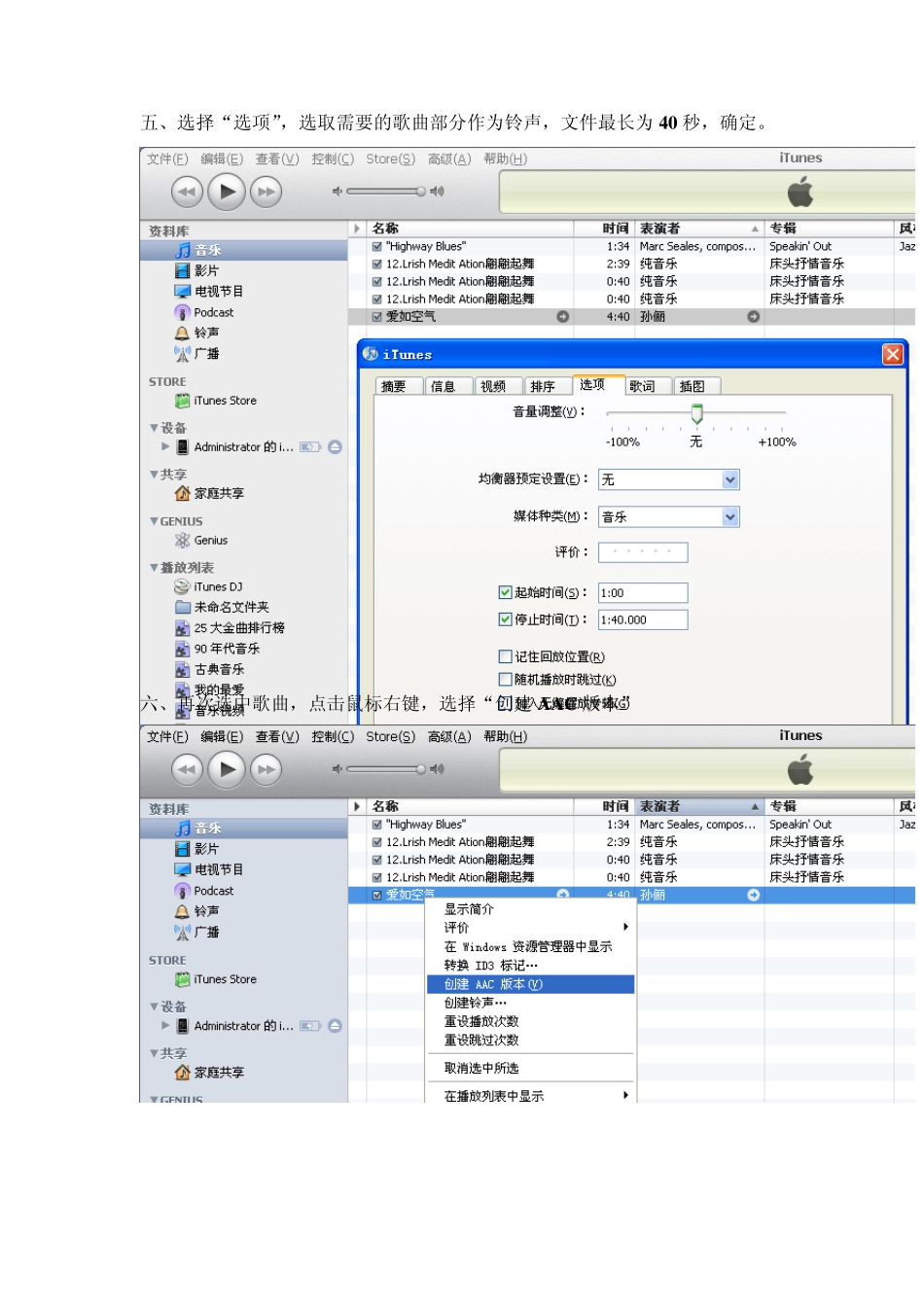Open the 评价 submenu in the context menu
The height and width of the screenshot is (1307, 924).
[531, 928]
